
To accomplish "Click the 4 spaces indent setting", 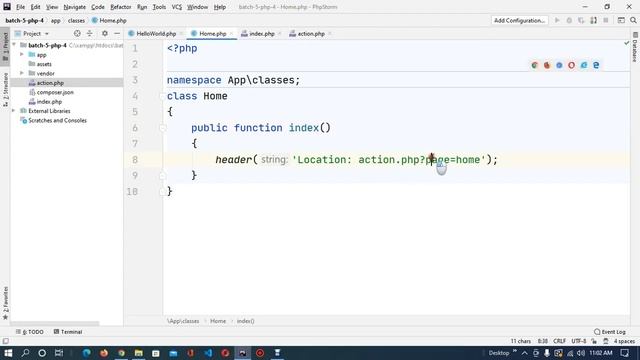I will 624,341.
